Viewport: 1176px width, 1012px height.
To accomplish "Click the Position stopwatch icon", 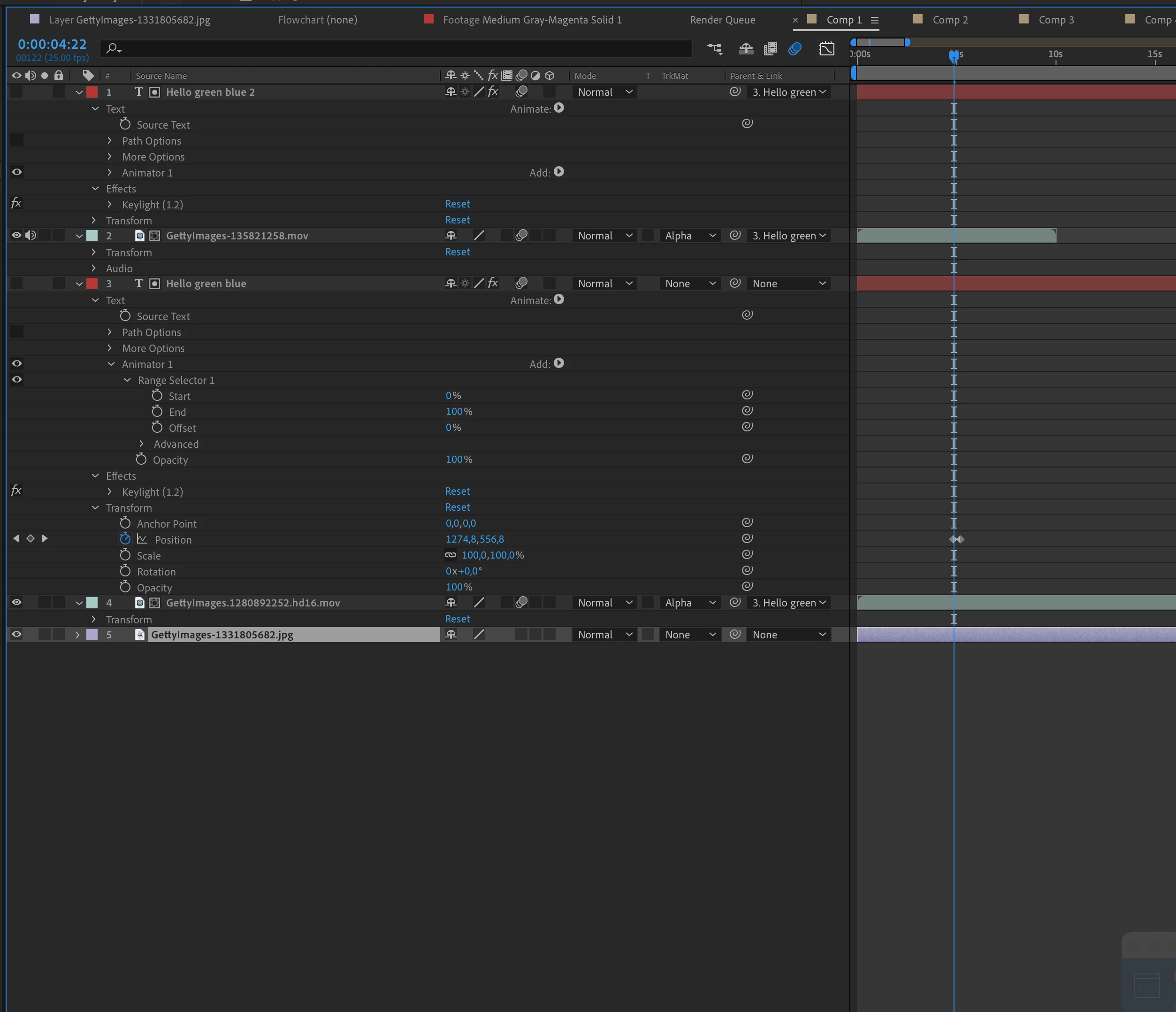I will (x=125, y=539).
